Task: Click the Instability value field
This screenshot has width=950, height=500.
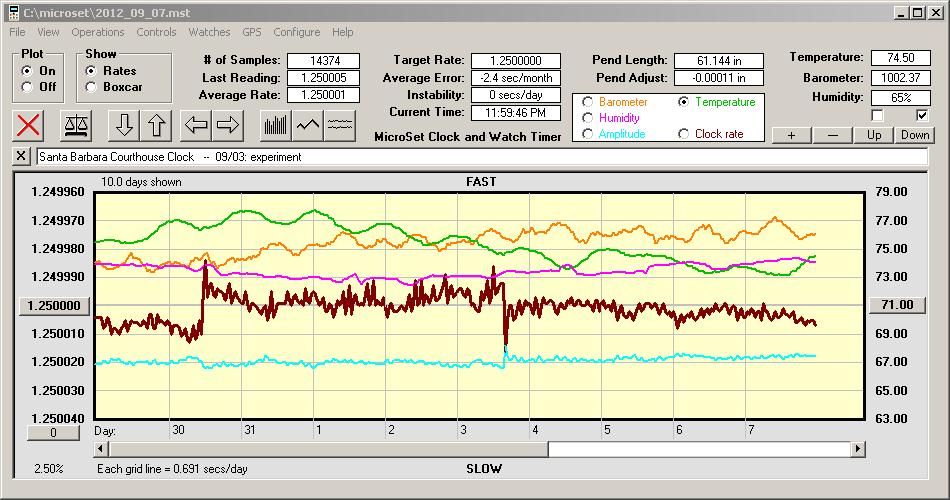Action: (x=516, y=95)
